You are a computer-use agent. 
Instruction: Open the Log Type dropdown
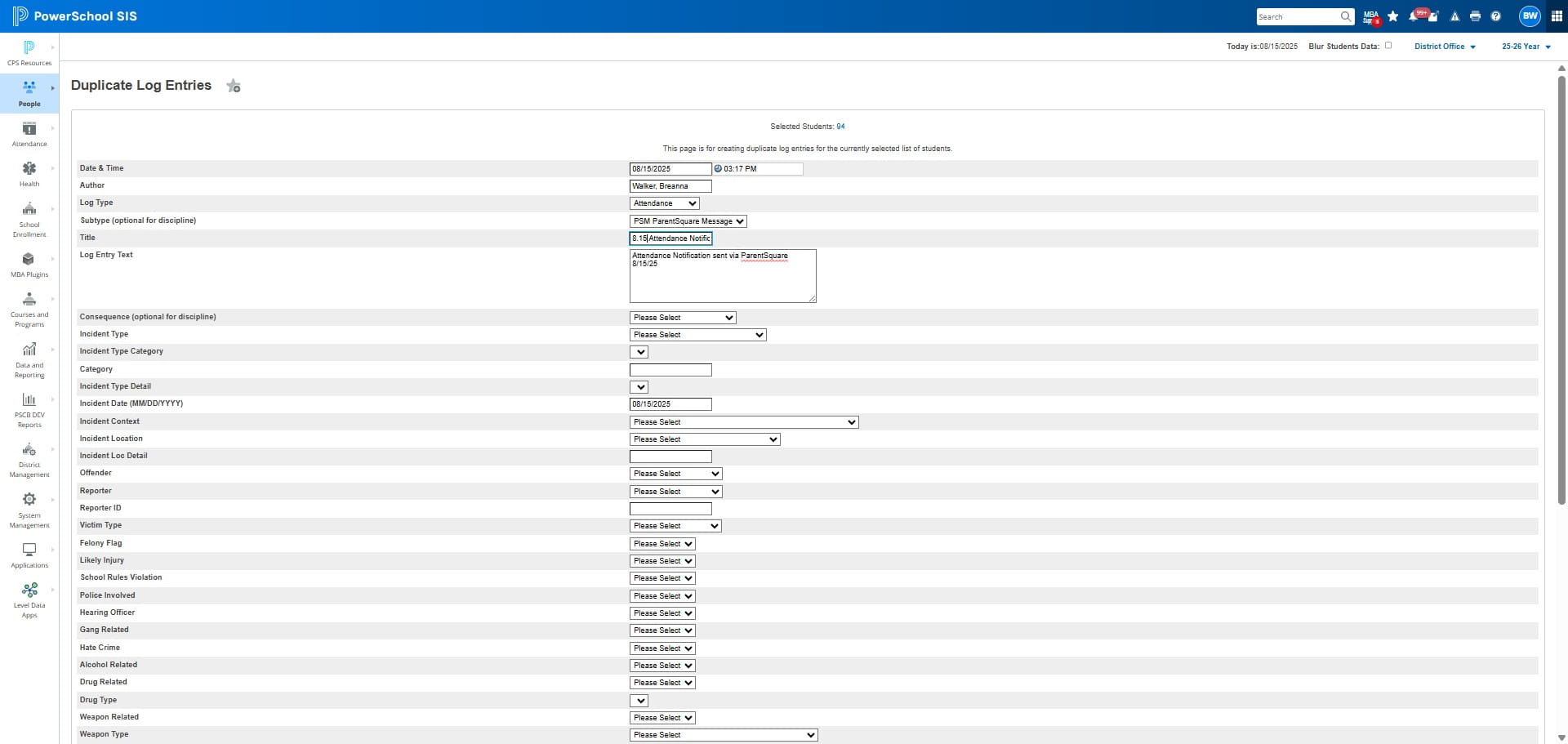[664, 203]
